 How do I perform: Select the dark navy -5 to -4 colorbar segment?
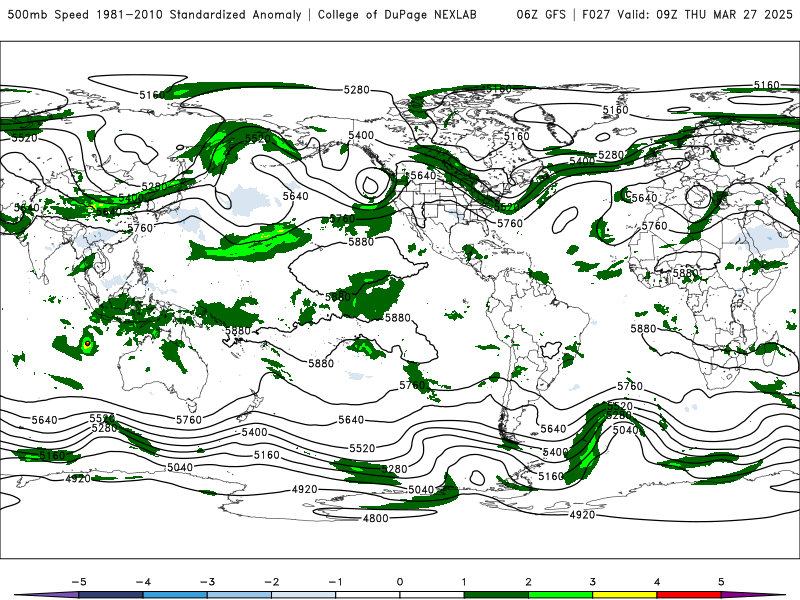tap(111, 595)
